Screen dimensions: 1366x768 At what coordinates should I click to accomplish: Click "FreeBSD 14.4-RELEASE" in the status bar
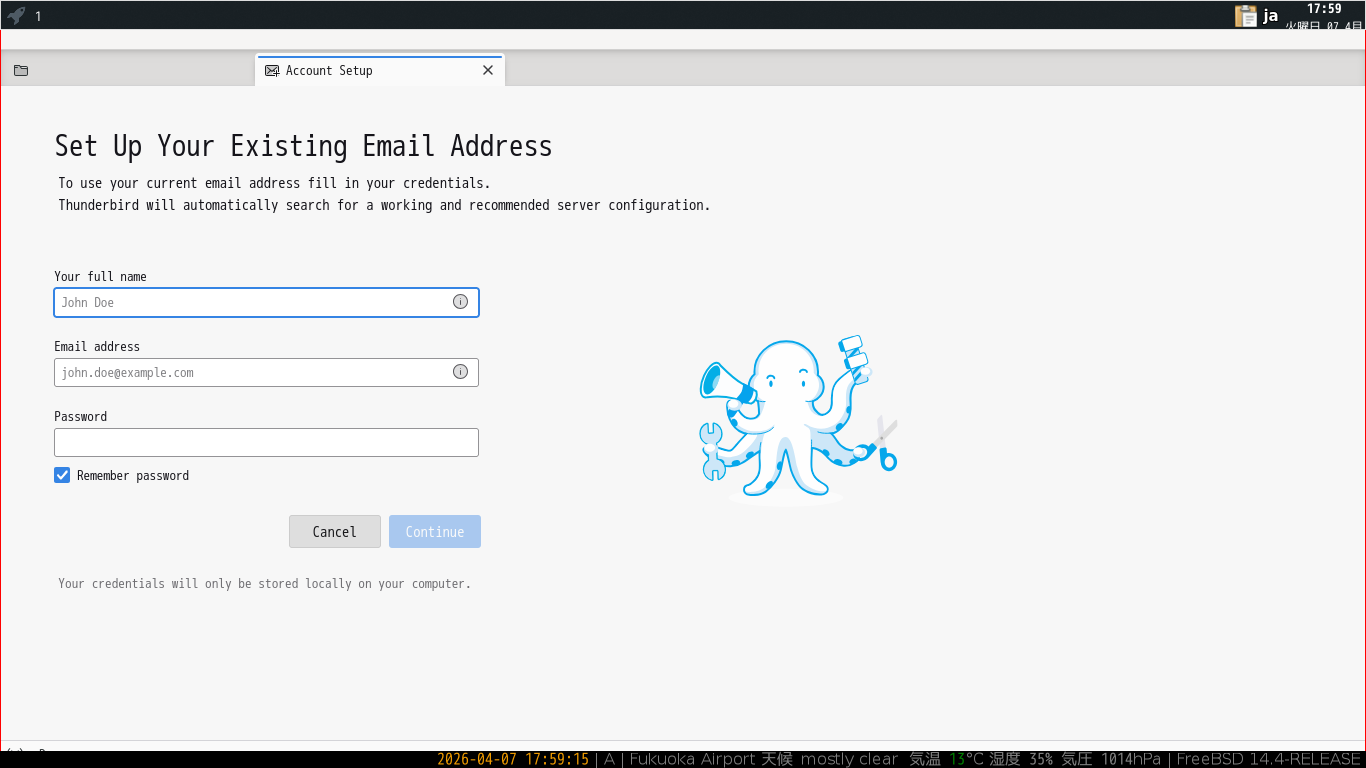(1268, 759)
